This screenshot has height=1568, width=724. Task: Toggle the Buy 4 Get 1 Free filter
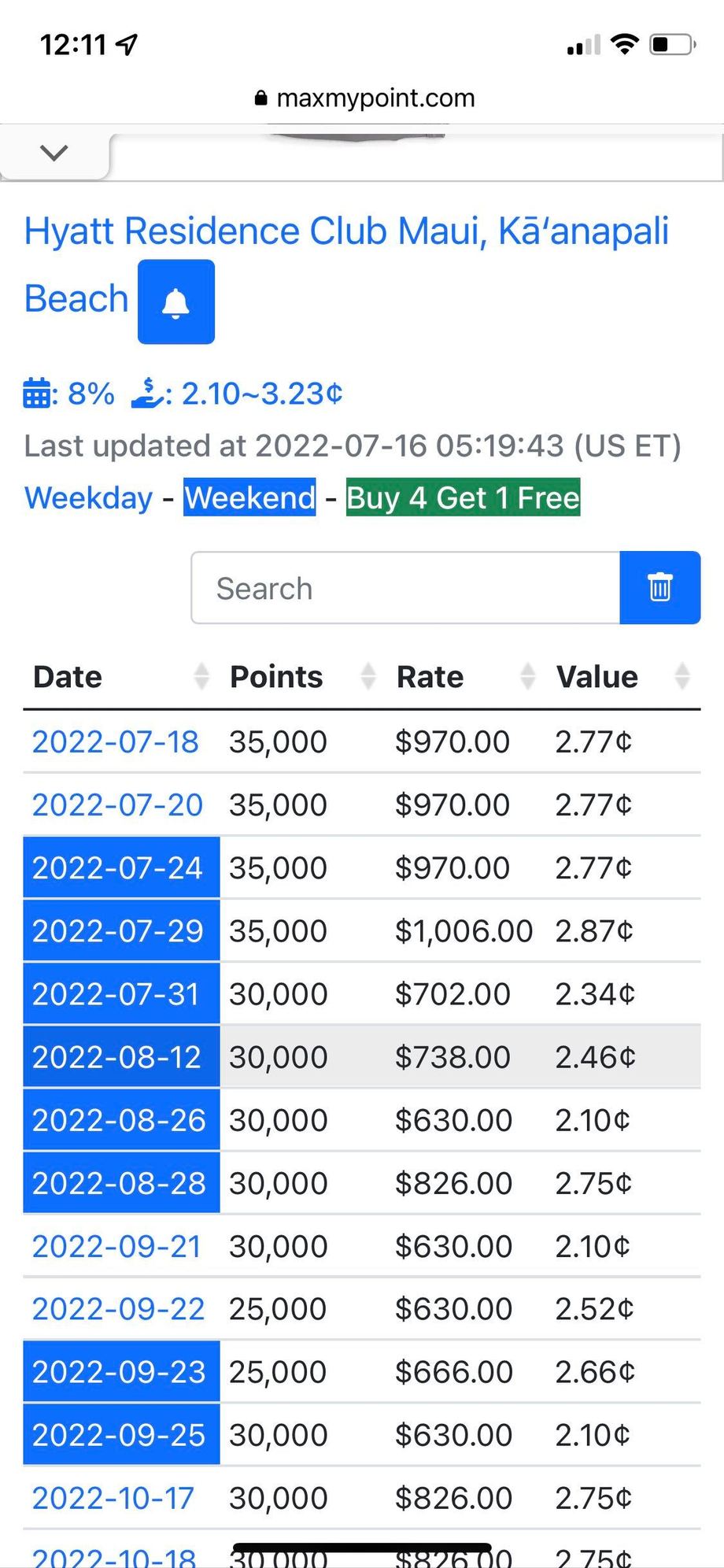[463, 497]
